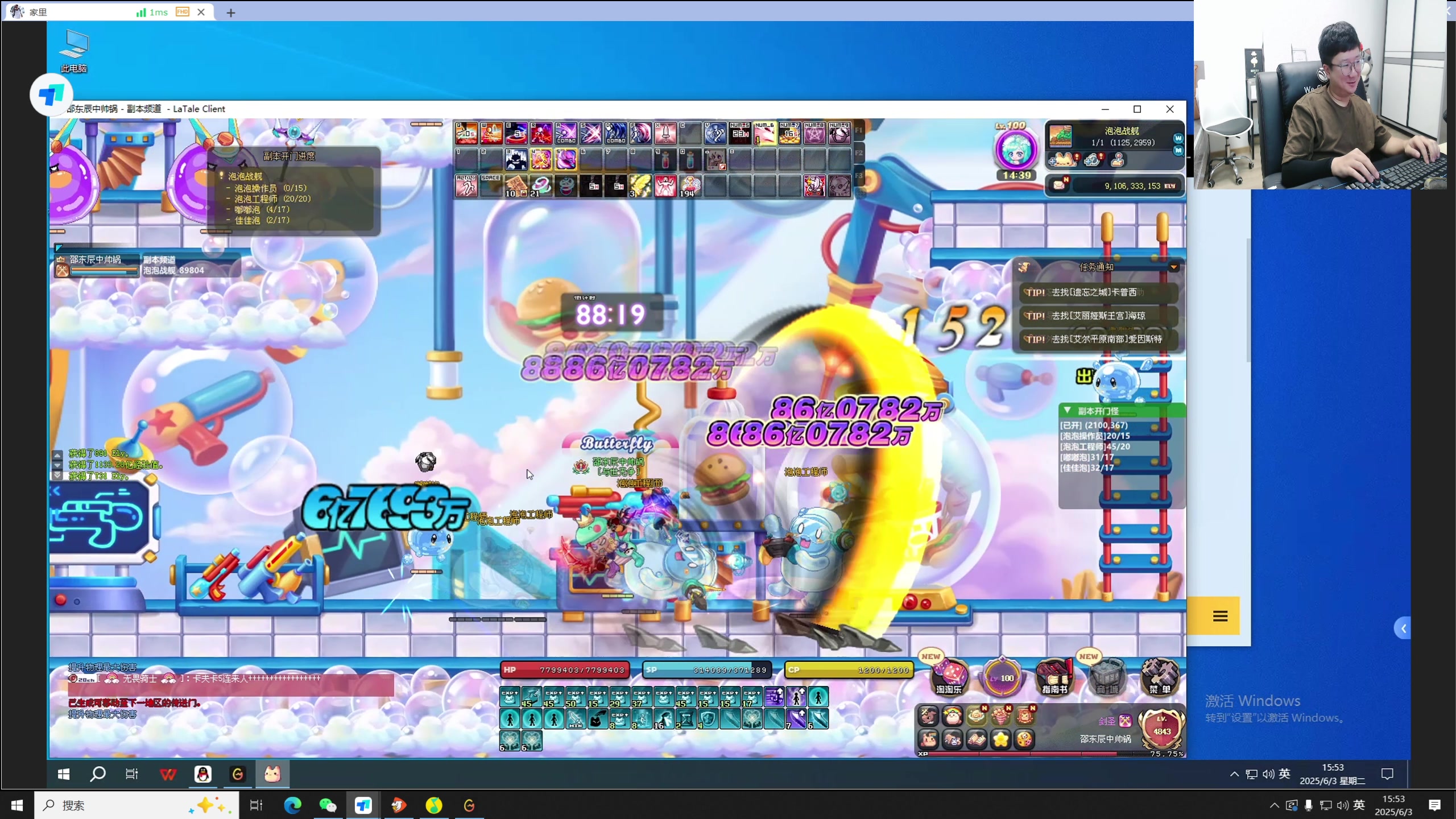Add a new remote session tab

click(x=230, y=13)
